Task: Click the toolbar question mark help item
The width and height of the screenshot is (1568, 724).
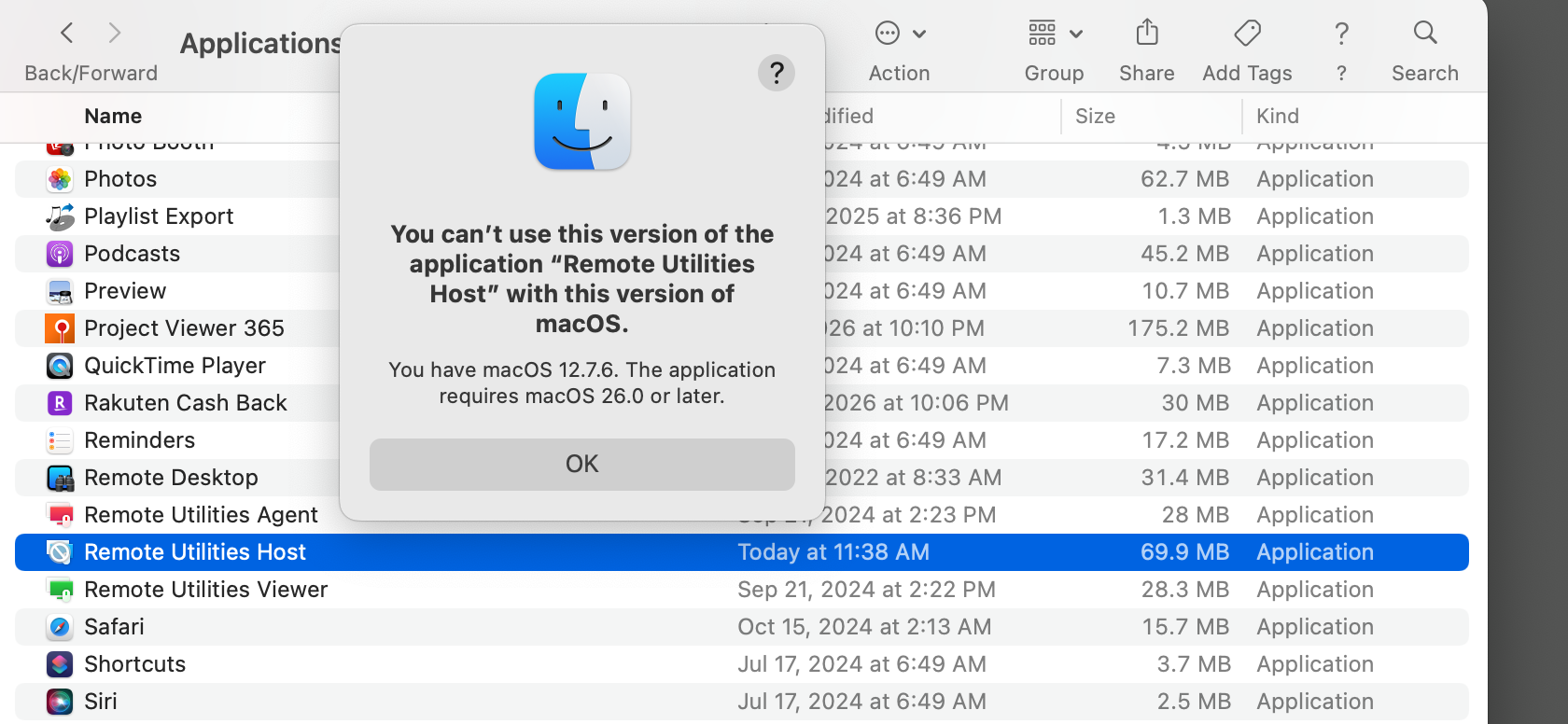Action: point(1341,34)
